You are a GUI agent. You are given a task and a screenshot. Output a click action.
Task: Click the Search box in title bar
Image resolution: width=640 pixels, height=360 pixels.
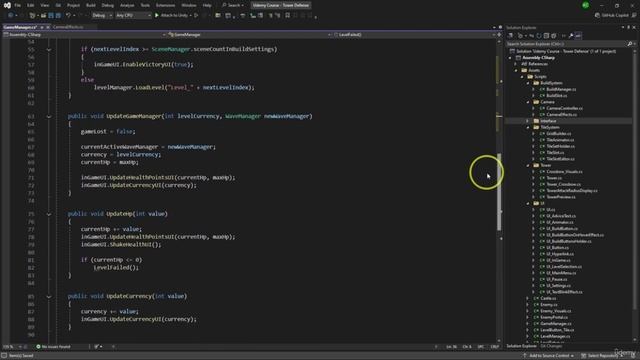[233, 5]
